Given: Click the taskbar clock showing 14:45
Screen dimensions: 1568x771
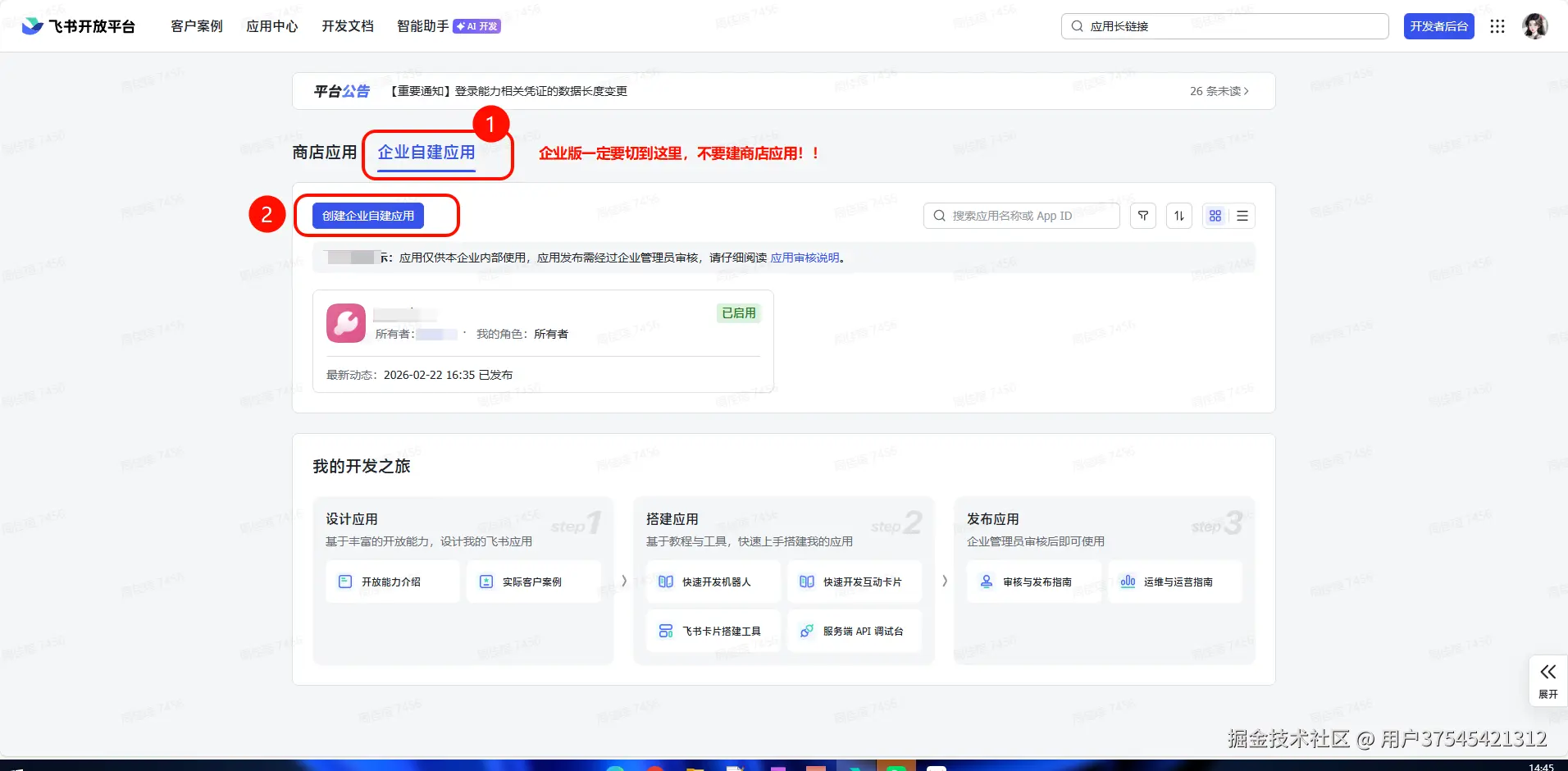Looking at the screenshot, I should [1541, 767].
